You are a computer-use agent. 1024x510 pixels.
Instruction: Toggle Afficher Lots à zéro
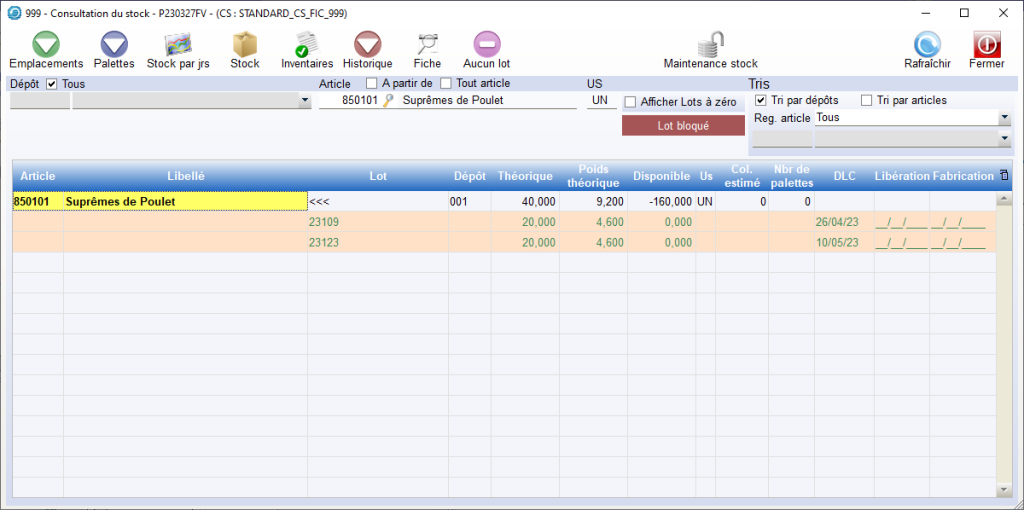[x=630, y=102]
